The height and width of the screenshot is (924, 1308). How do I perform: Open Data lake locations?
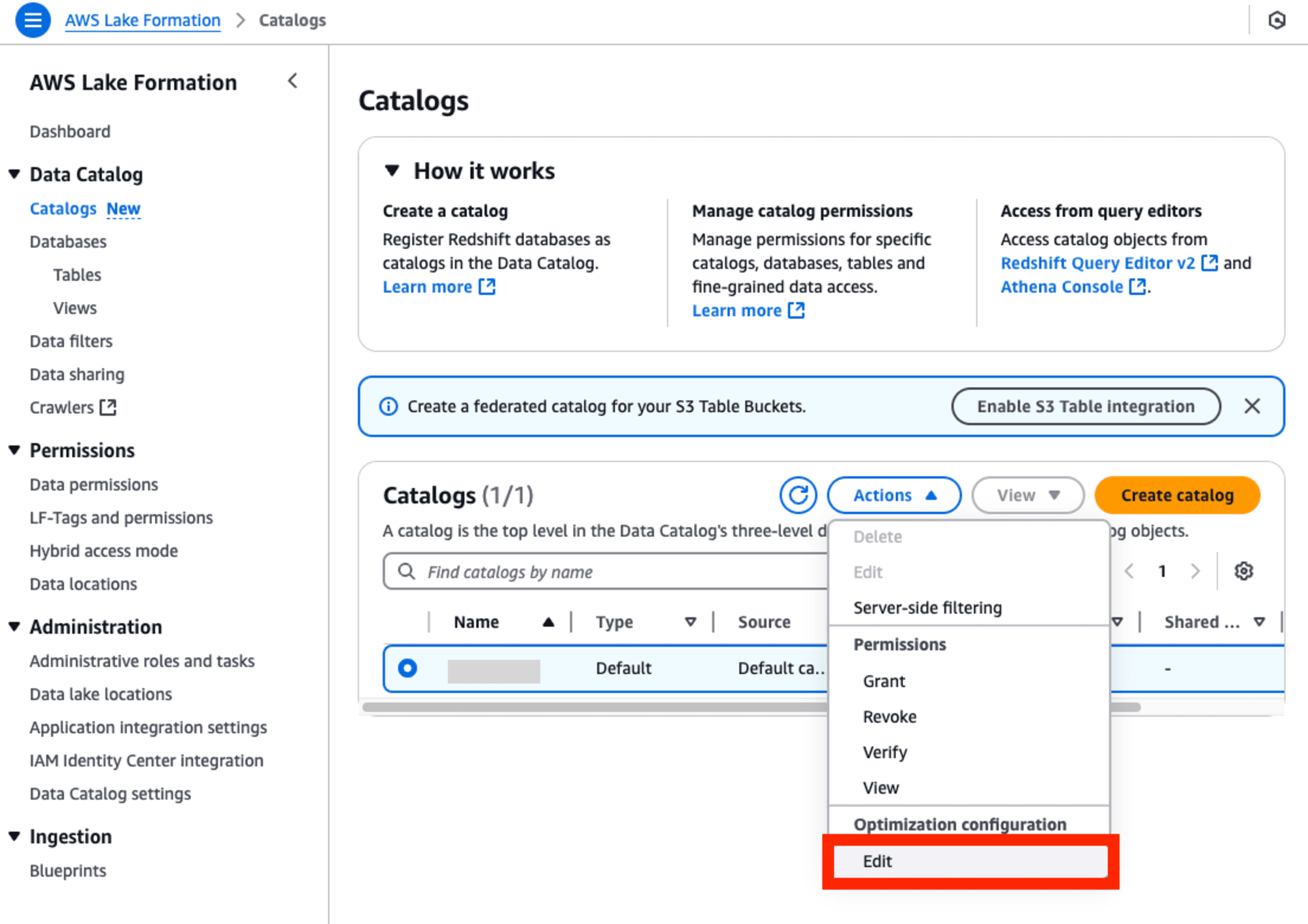point(101,694)
